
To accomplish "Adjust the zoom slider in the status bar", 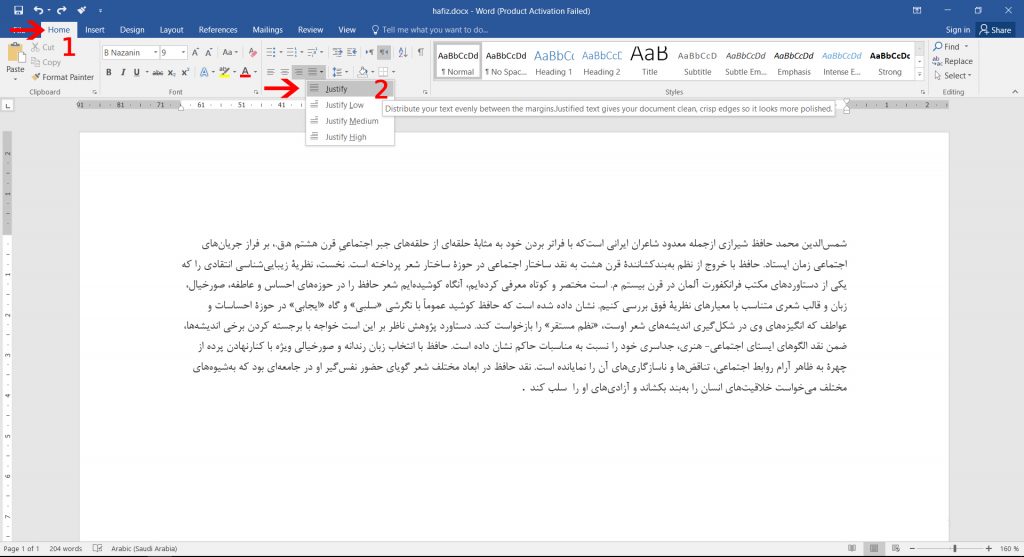I will pos(955,549).
